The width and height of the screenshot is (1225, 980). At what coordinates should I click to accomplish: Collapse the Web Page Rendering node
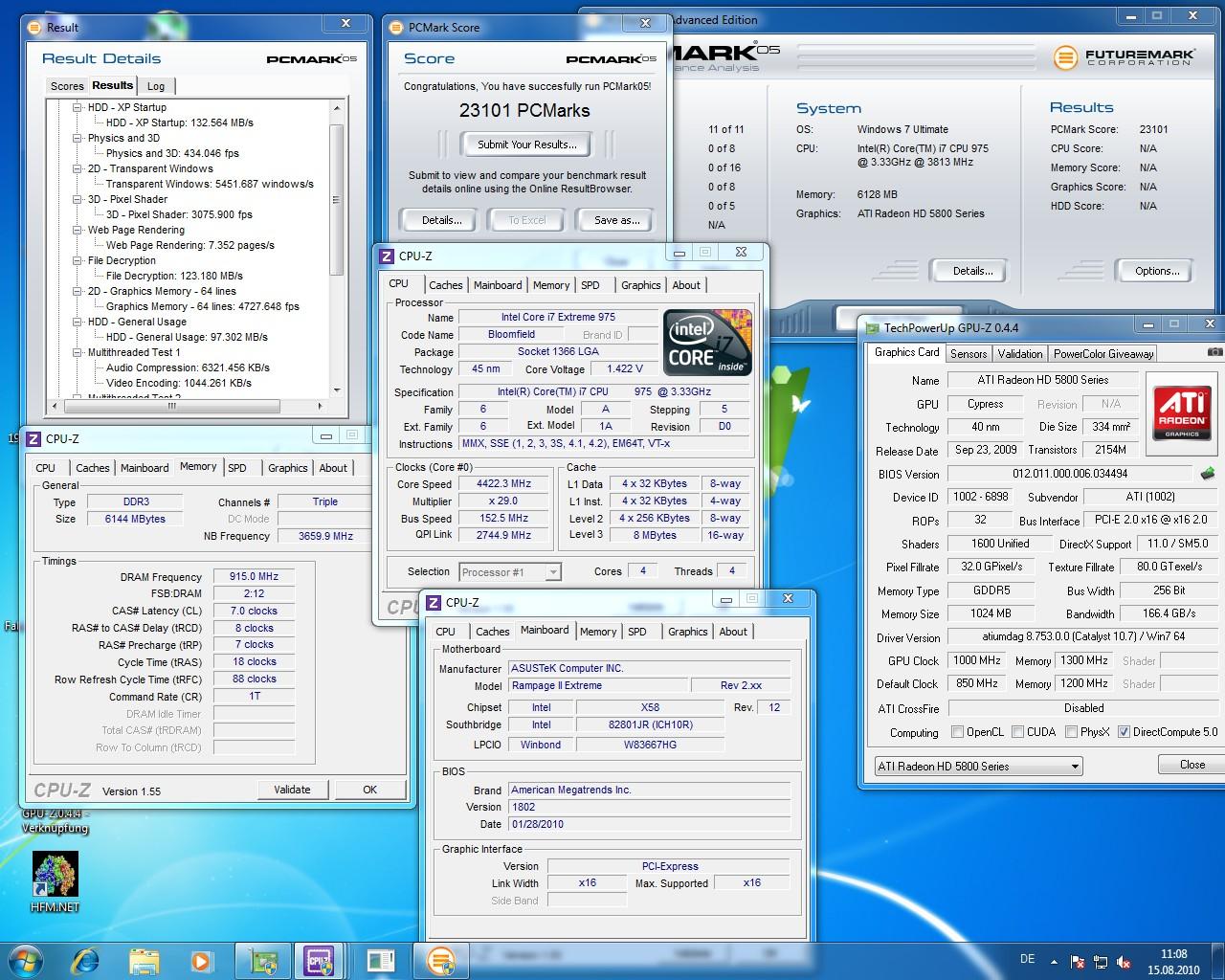pyautogui.click(x=78, y=230)
